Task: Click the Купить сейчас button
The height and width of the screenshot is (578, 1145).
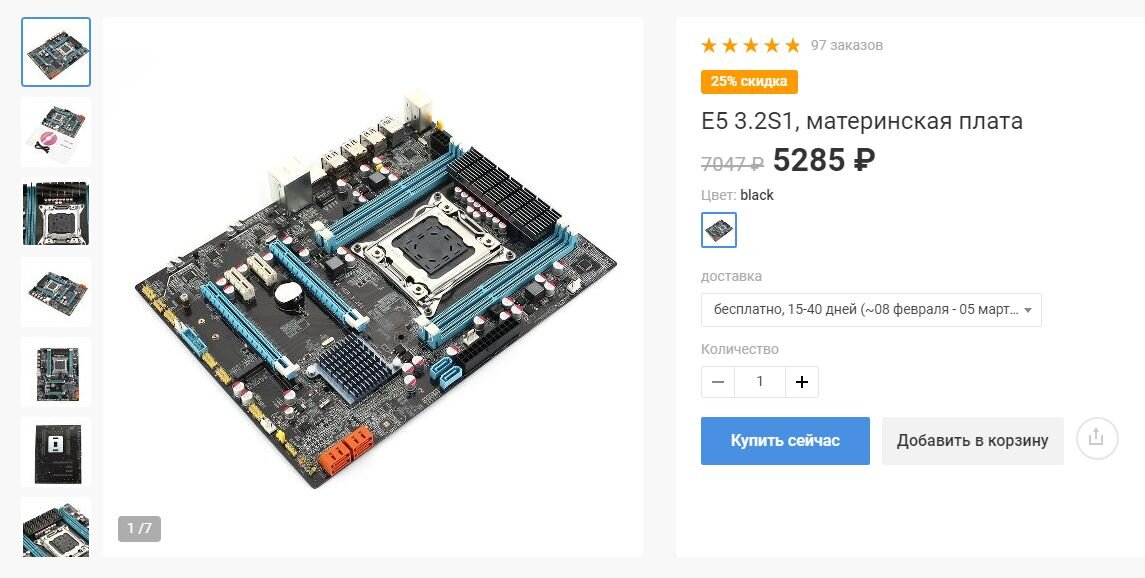Action: click(785, 441)
